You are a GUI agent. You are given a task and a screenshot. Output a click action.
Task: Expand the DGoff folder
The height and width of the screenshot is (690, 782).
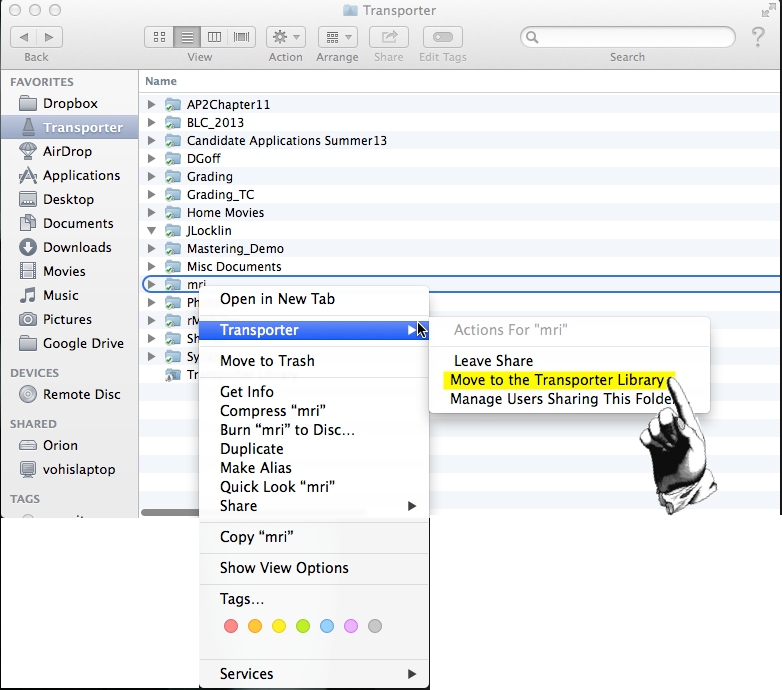151,159
